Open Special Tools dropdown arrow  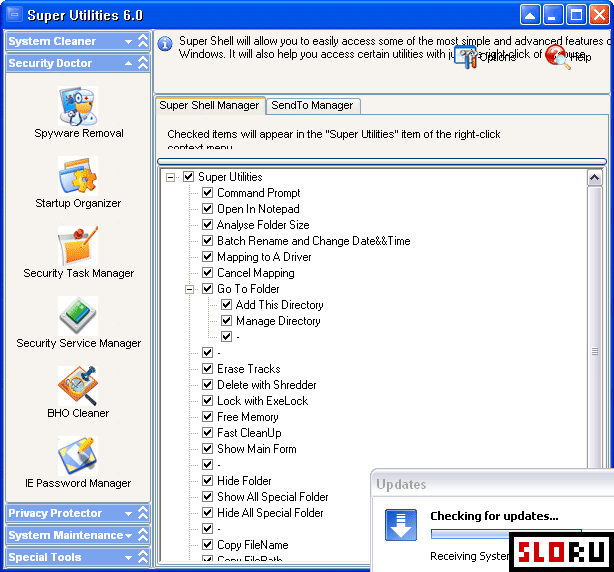[x=128, y=557]
